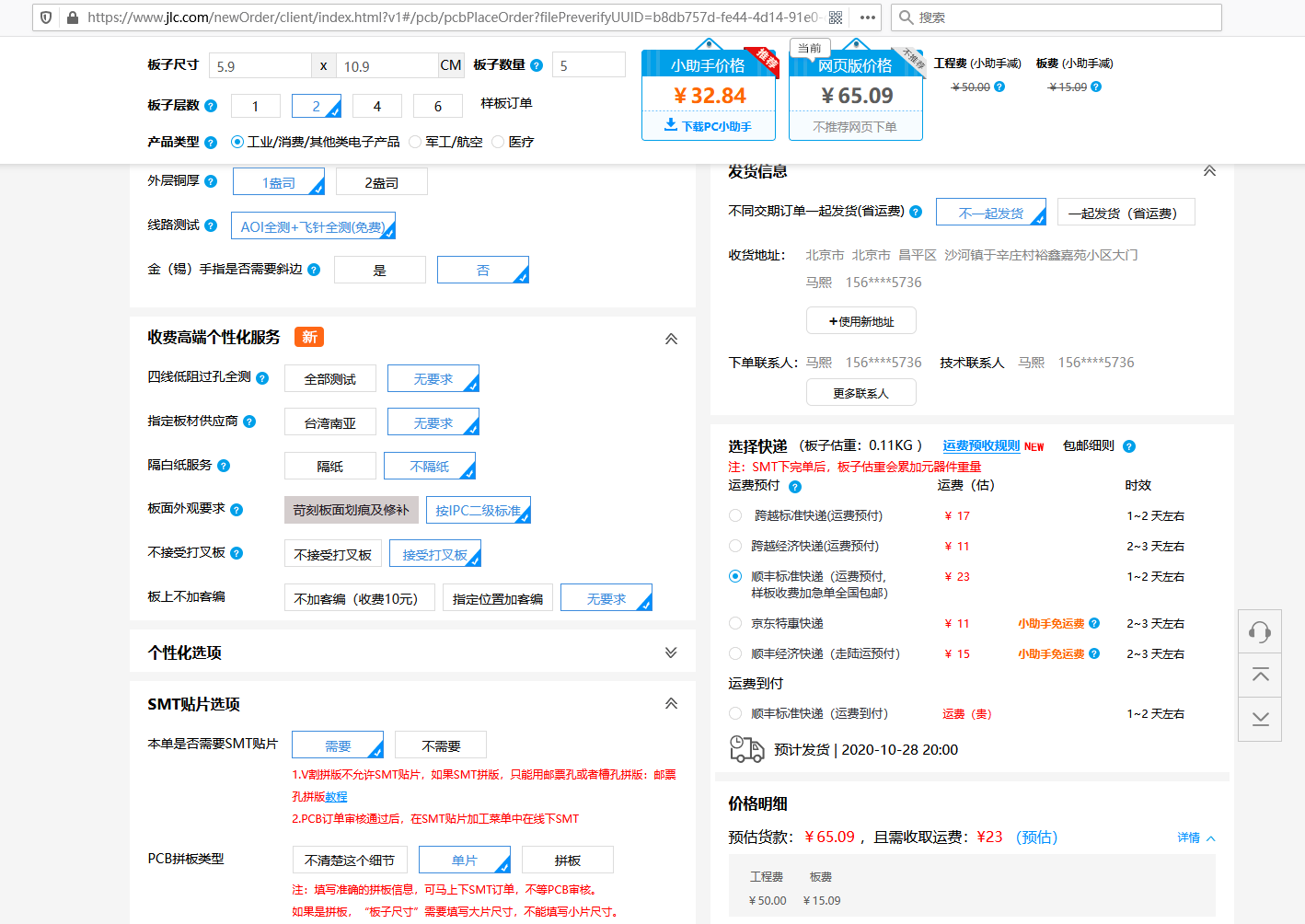Click the scroll-to-bottom arrow icon
Image resolution: width=1305 pixels, height=924 pixels.
tap(1260, 719)
